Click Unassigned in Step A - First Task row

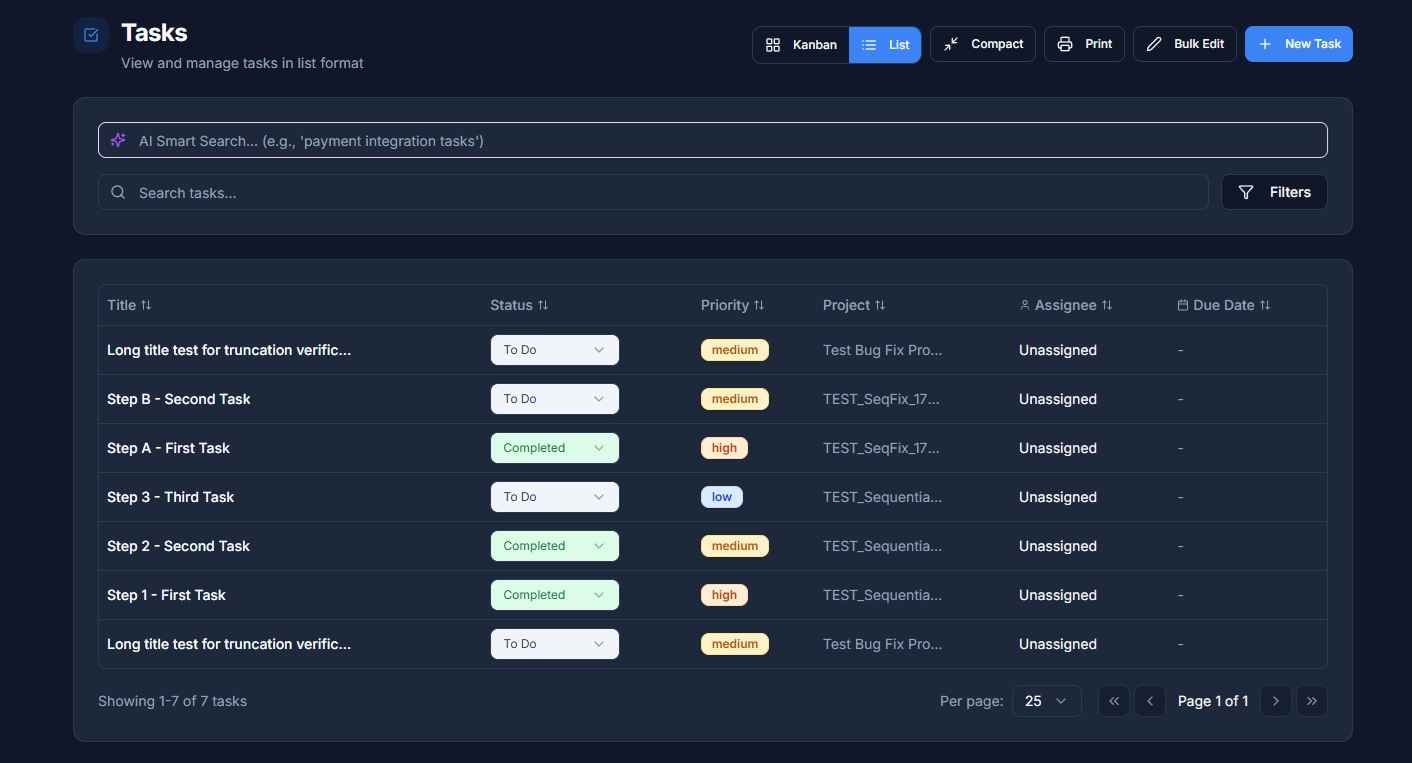pyautogui.click(x=1058, y=448)
